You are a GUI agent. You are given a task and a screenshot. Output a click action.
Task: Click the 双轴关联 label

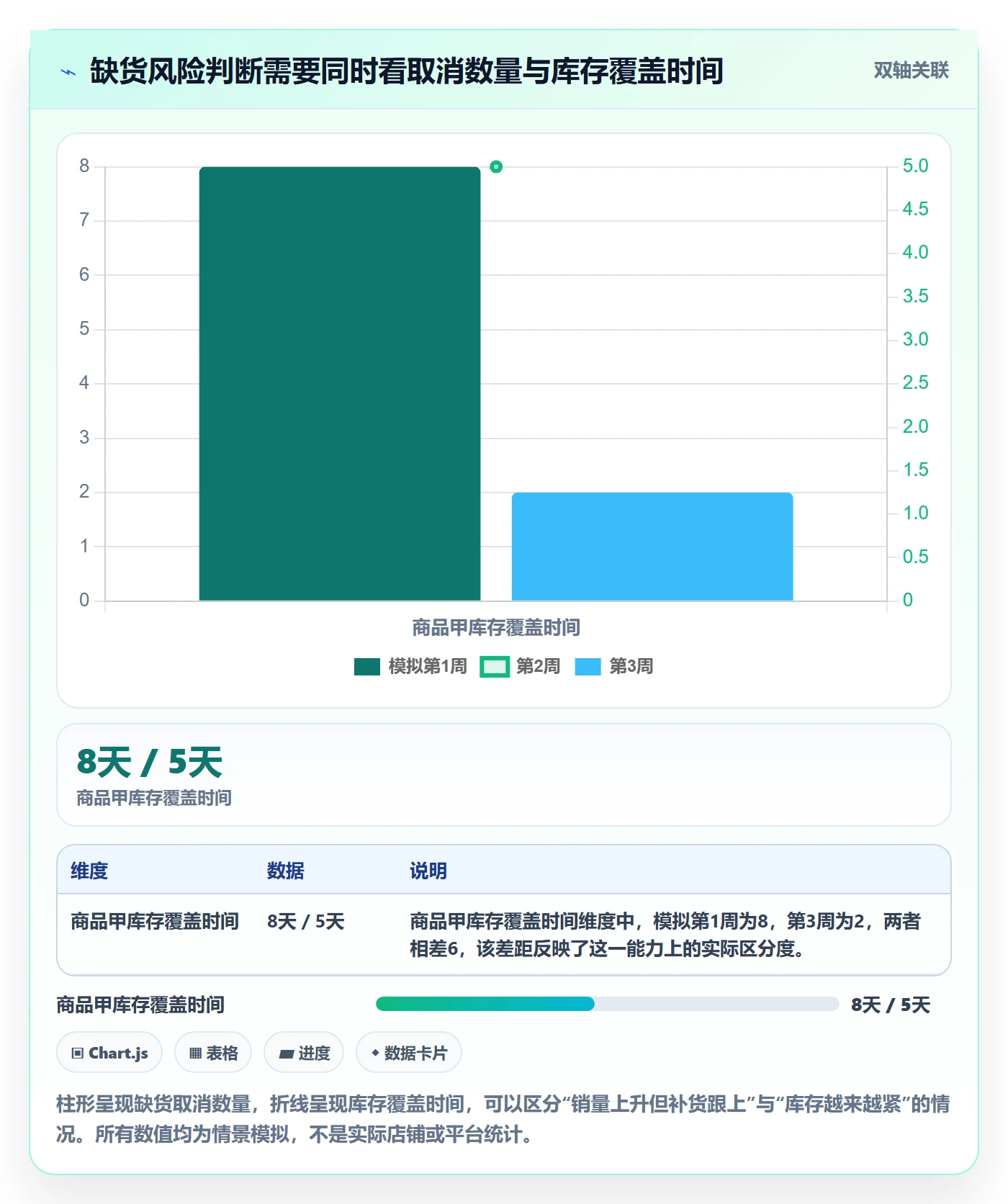911,71
